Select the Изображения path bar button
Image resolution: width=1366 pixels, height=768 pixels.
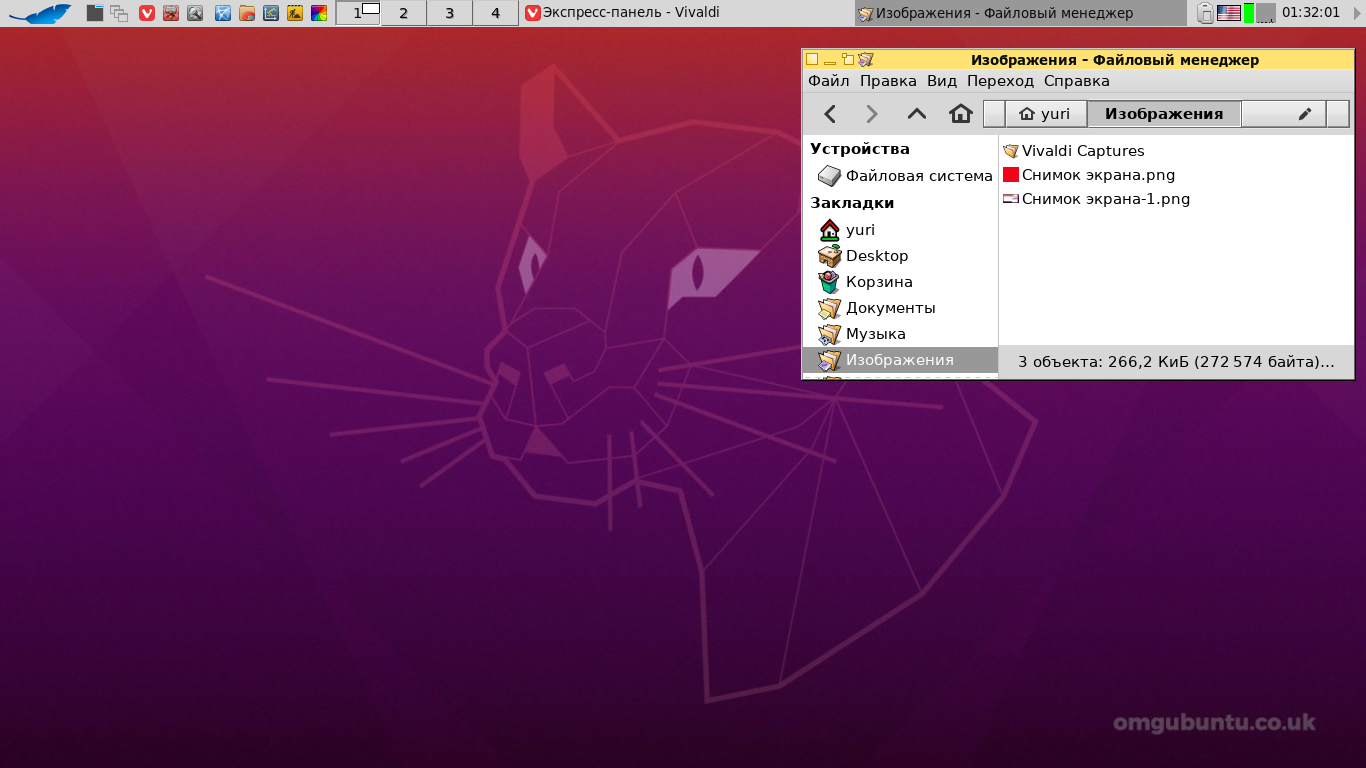(x=1164, y=114)
